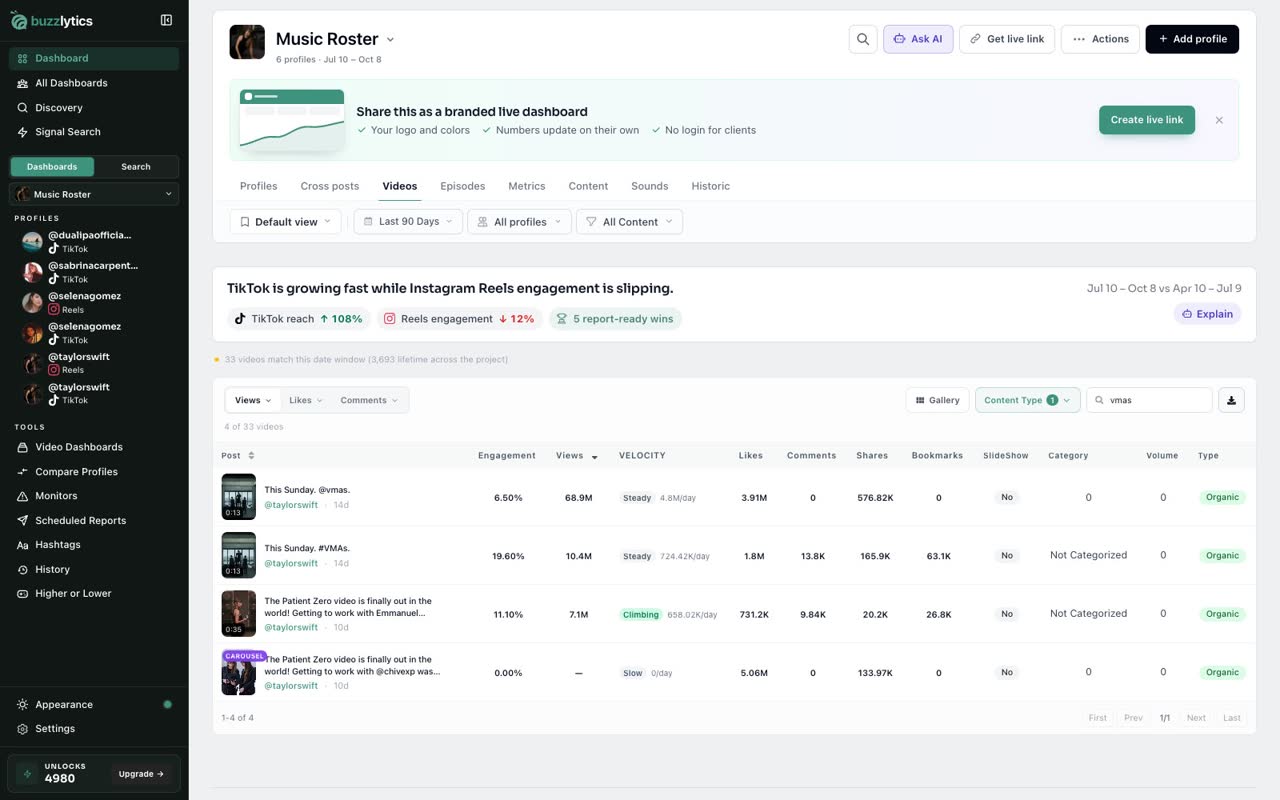Switch to Cross posts tab
This screenshot has width=1280, height=800.
tap(330, 186)
